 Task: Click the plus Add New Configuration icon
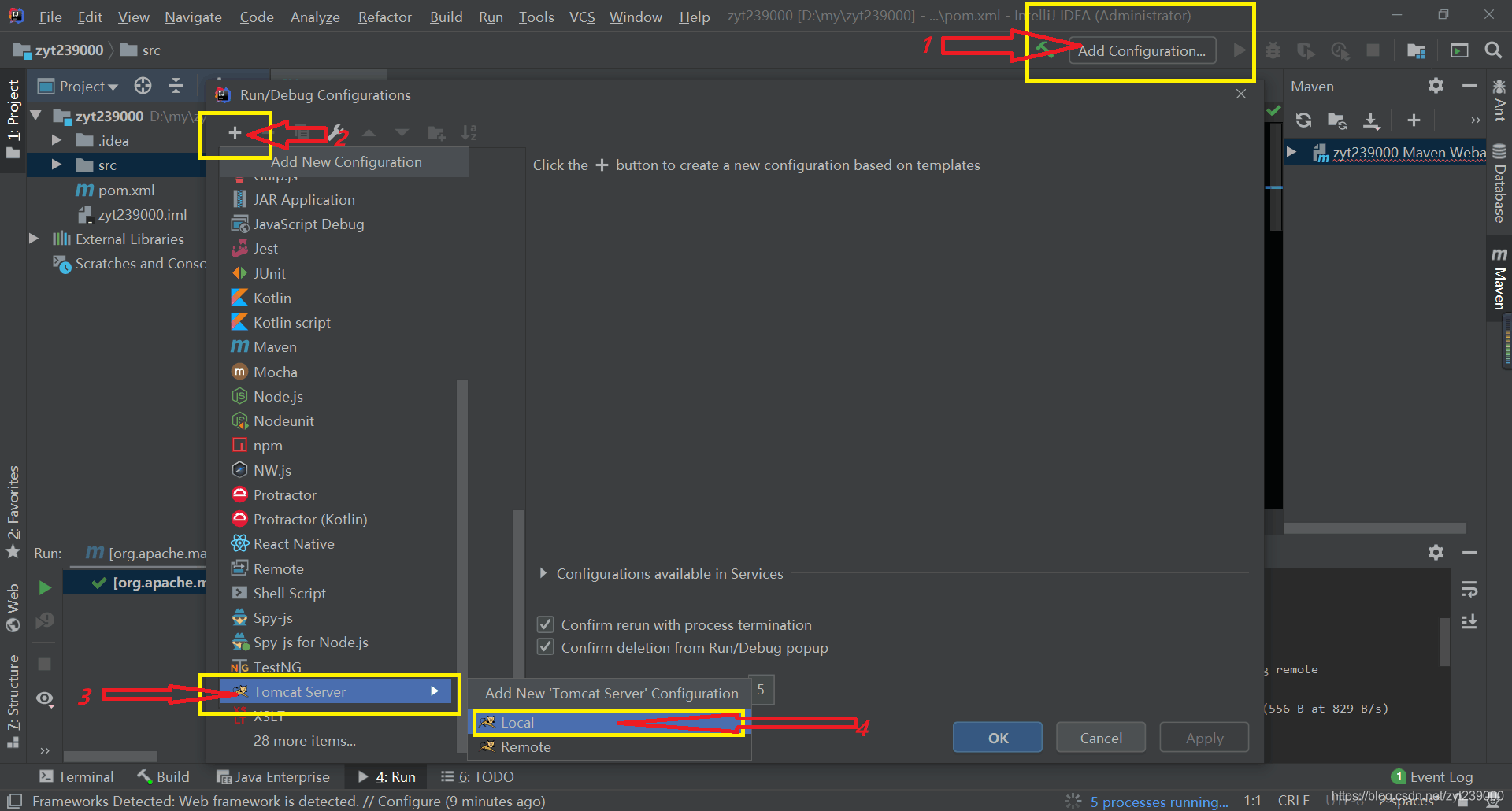[x=235, y=133]
